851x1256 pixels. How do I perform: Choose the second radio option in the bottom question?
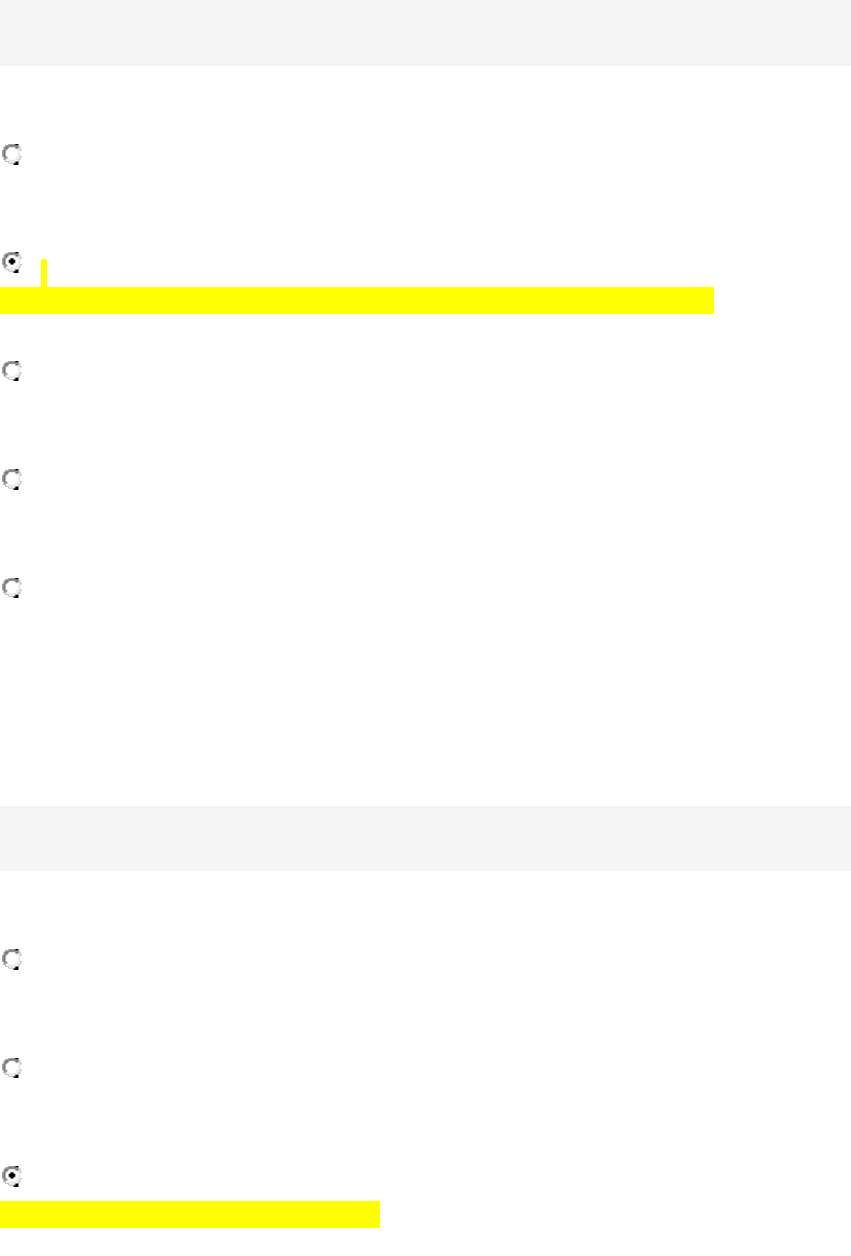point(12,1068)
